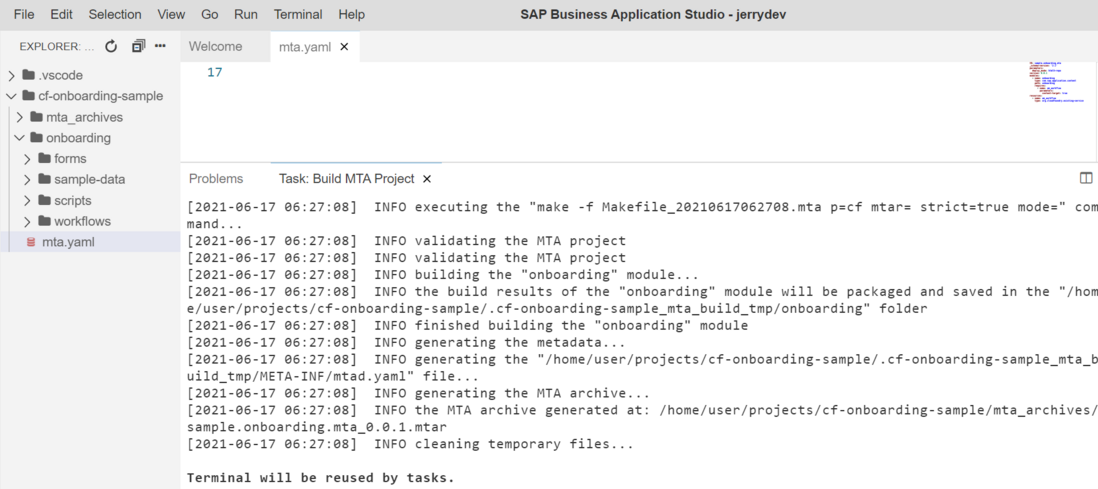Open the View menu
1098x489 pixels.
(172, 15)
